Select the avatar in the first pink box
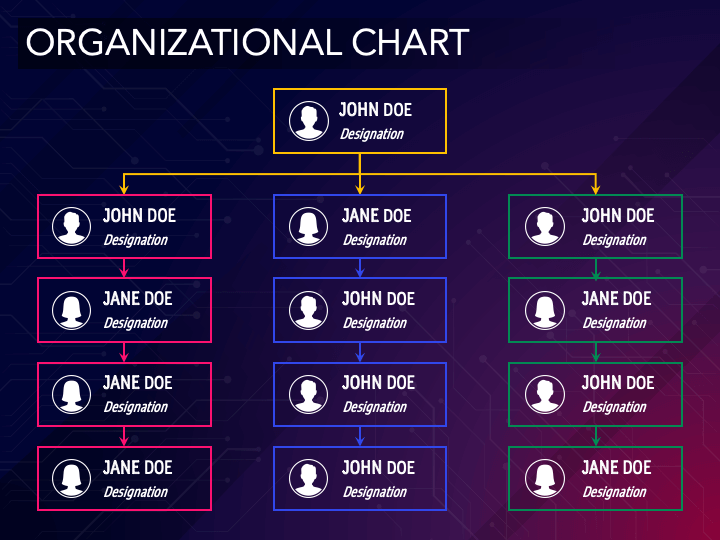 [x=72, y=226]
